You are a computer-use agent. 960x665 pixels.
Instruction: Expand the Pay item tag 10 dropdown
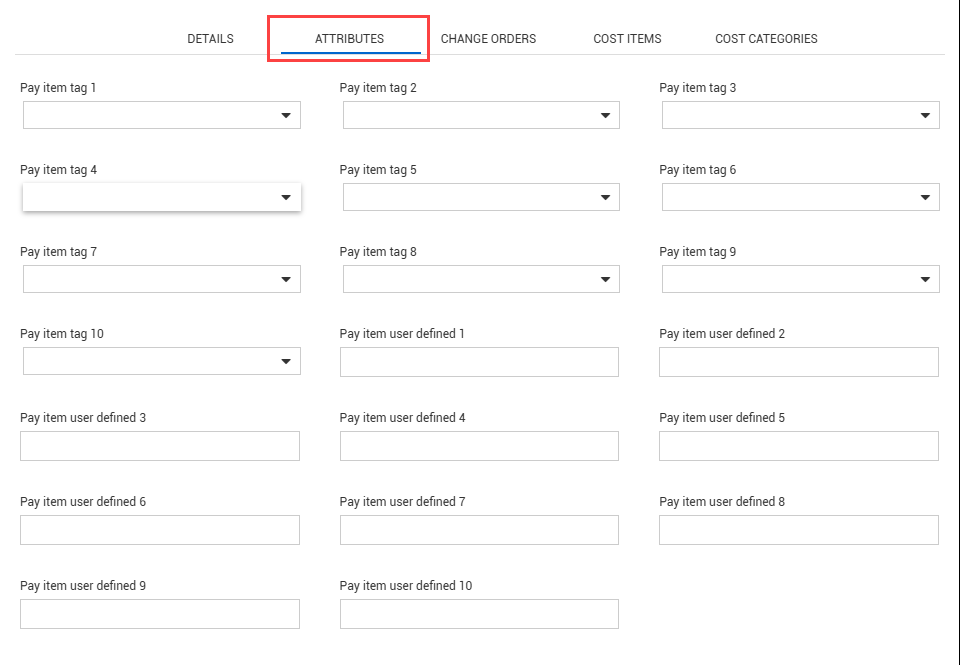[162, 361]
